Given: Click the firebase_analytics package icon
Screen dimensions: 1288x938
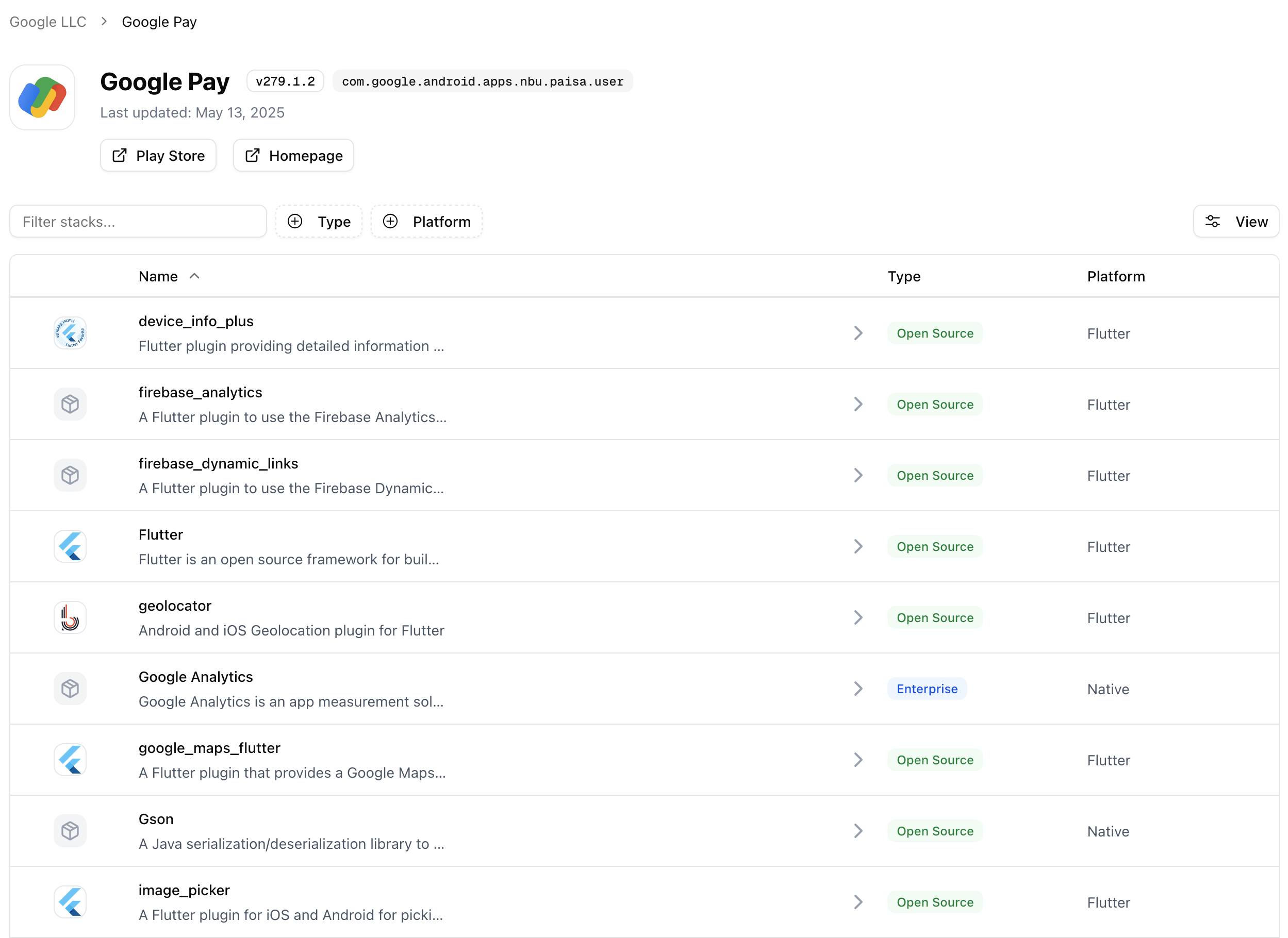Looking at the screenshot, I should [70, 404].
